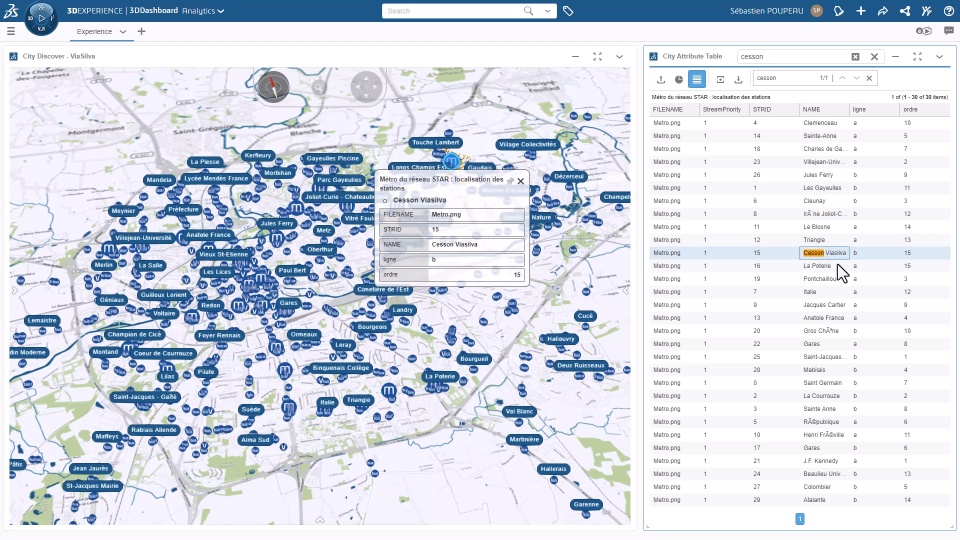960x540 pixels.
Task: Add a new dashboard tab
Action: pos(141,31)
